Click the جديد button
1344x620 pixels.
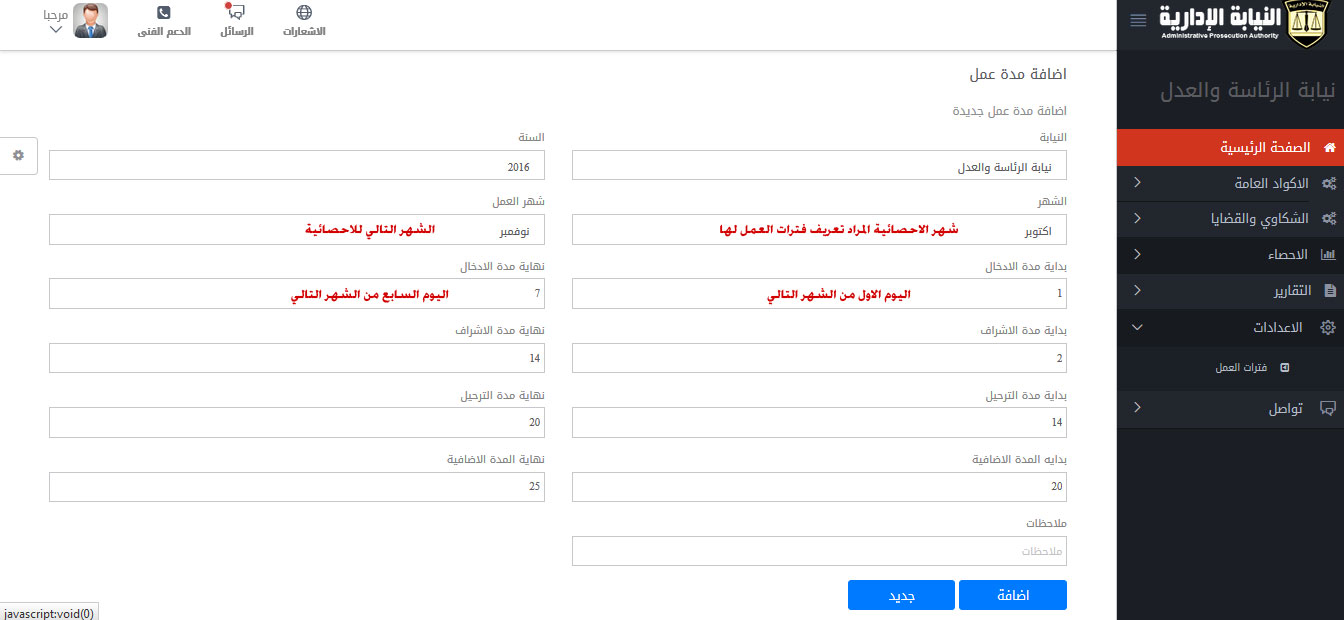[x=902, y=595]
